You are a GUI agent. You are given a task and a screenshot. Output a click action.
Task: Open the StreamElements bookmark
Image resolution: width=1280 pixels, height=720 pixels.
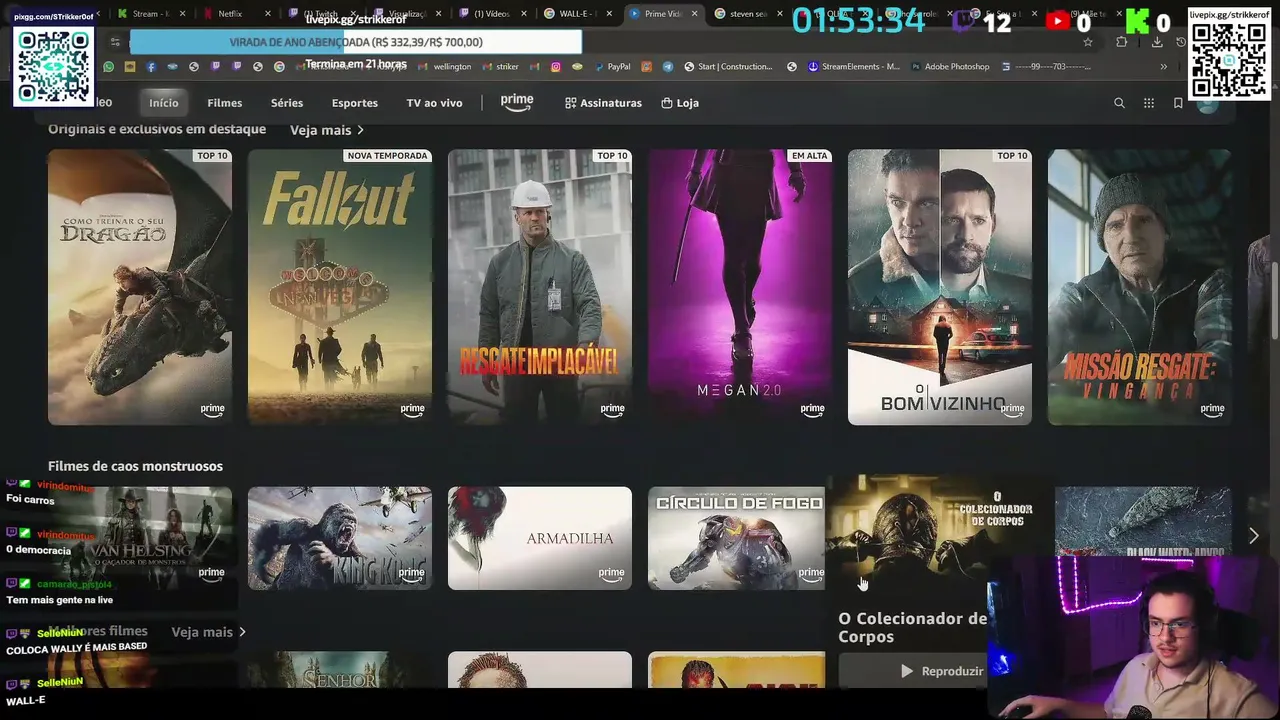coord(854,67)
